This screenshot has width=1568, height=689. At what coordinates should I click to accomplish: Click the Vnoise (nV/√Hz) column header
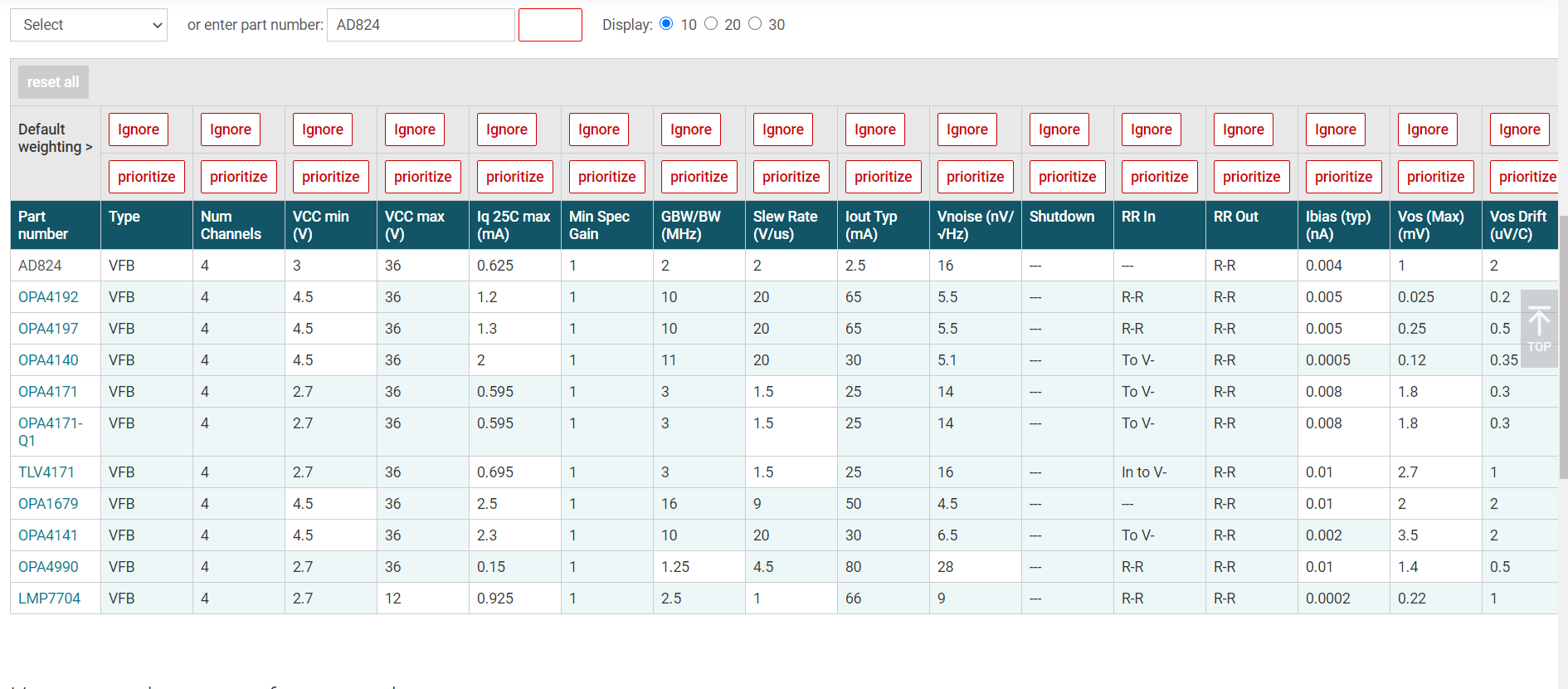(x=976, y=225)
